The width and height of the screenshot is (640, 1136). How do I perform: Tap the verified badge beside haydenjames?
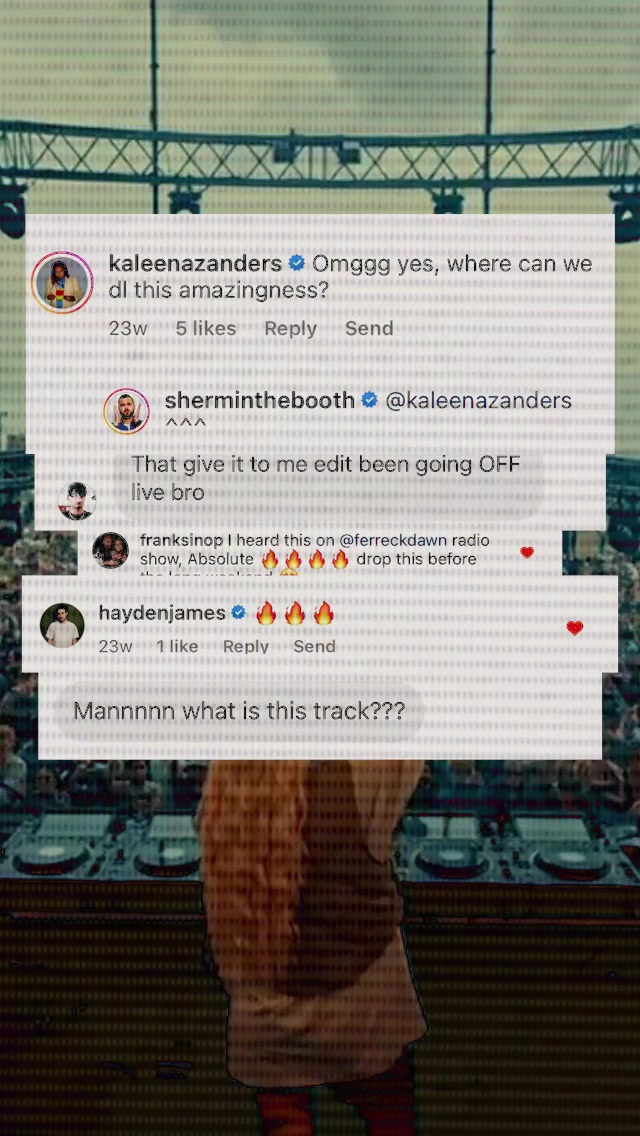238,614
